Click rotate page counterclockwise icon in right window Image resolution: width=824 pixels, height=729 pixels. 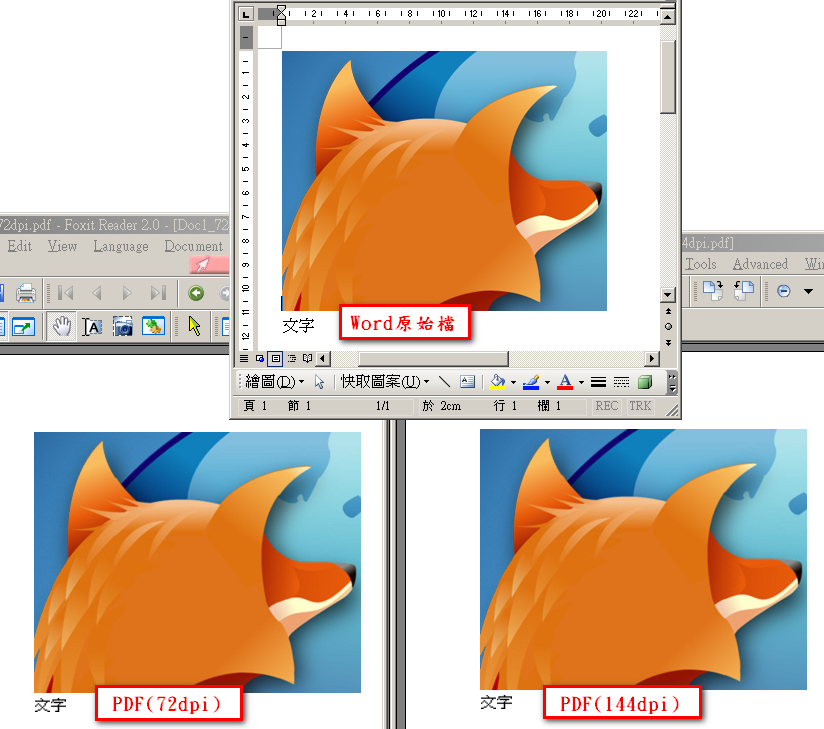744,290
